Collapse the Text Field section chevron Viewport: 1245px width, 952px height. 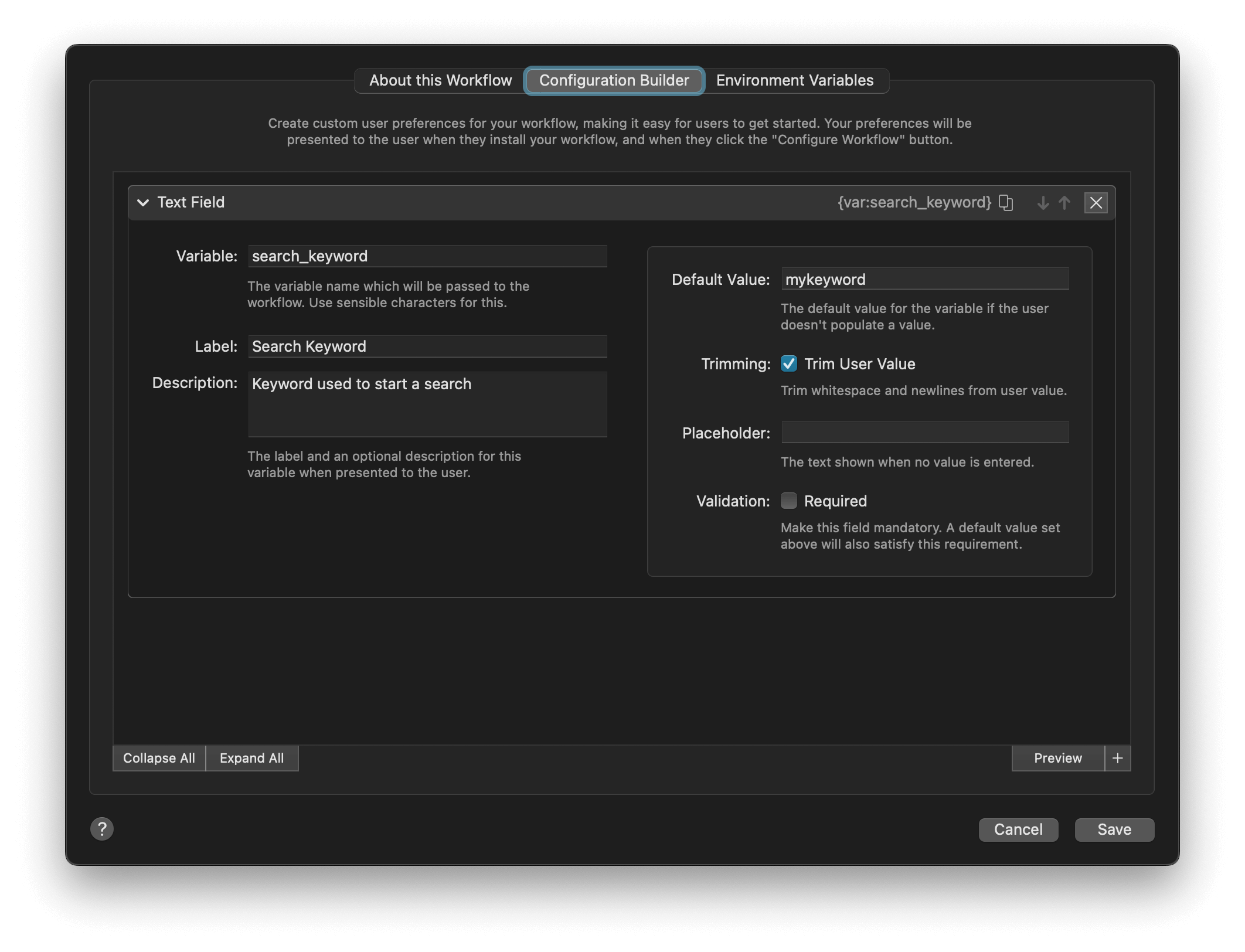142,203
